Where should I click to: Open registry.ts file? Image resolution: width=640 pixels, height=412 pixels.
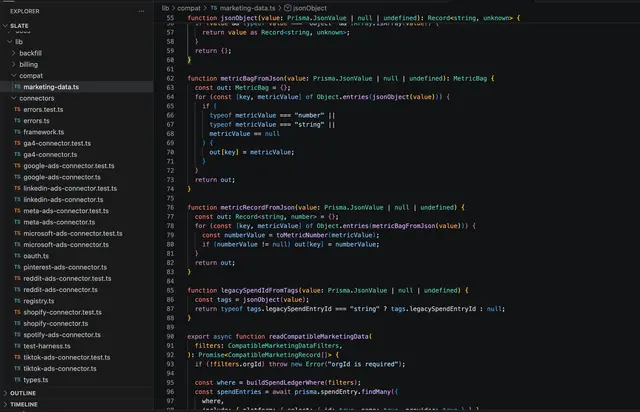coord(39,301)
